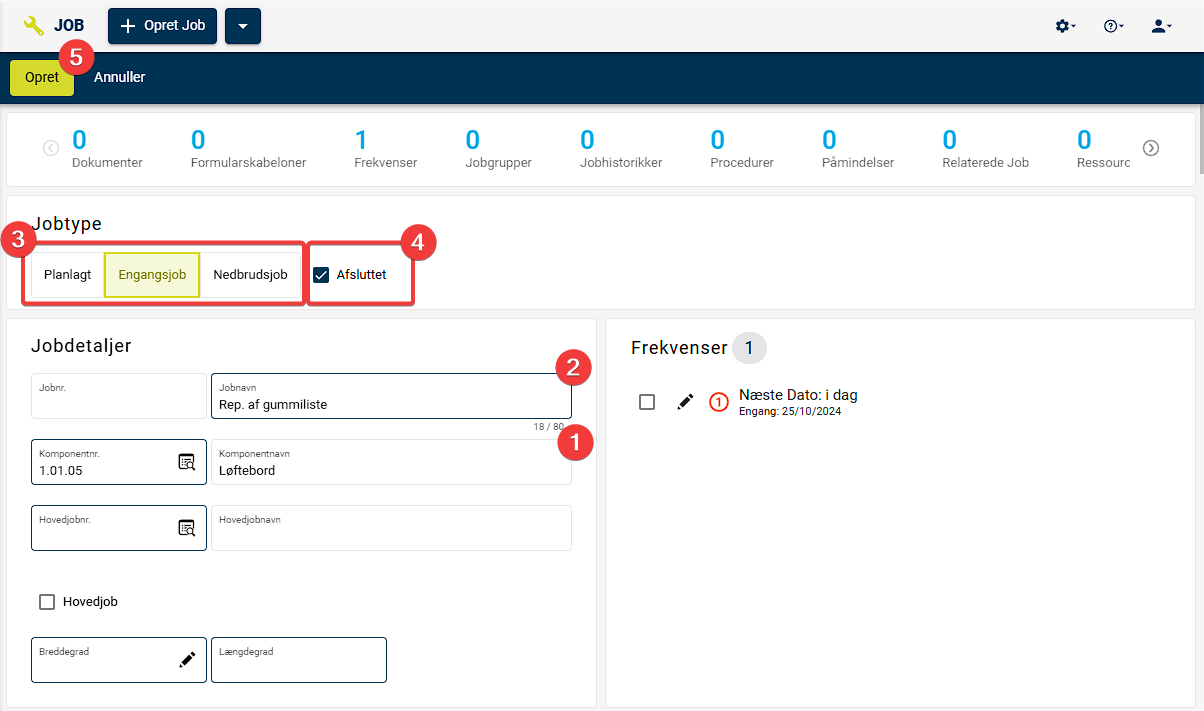This screenshot has height=711, width=1204.
Task: Open the Dokumenter counter
Action: (x=107, y=148)
